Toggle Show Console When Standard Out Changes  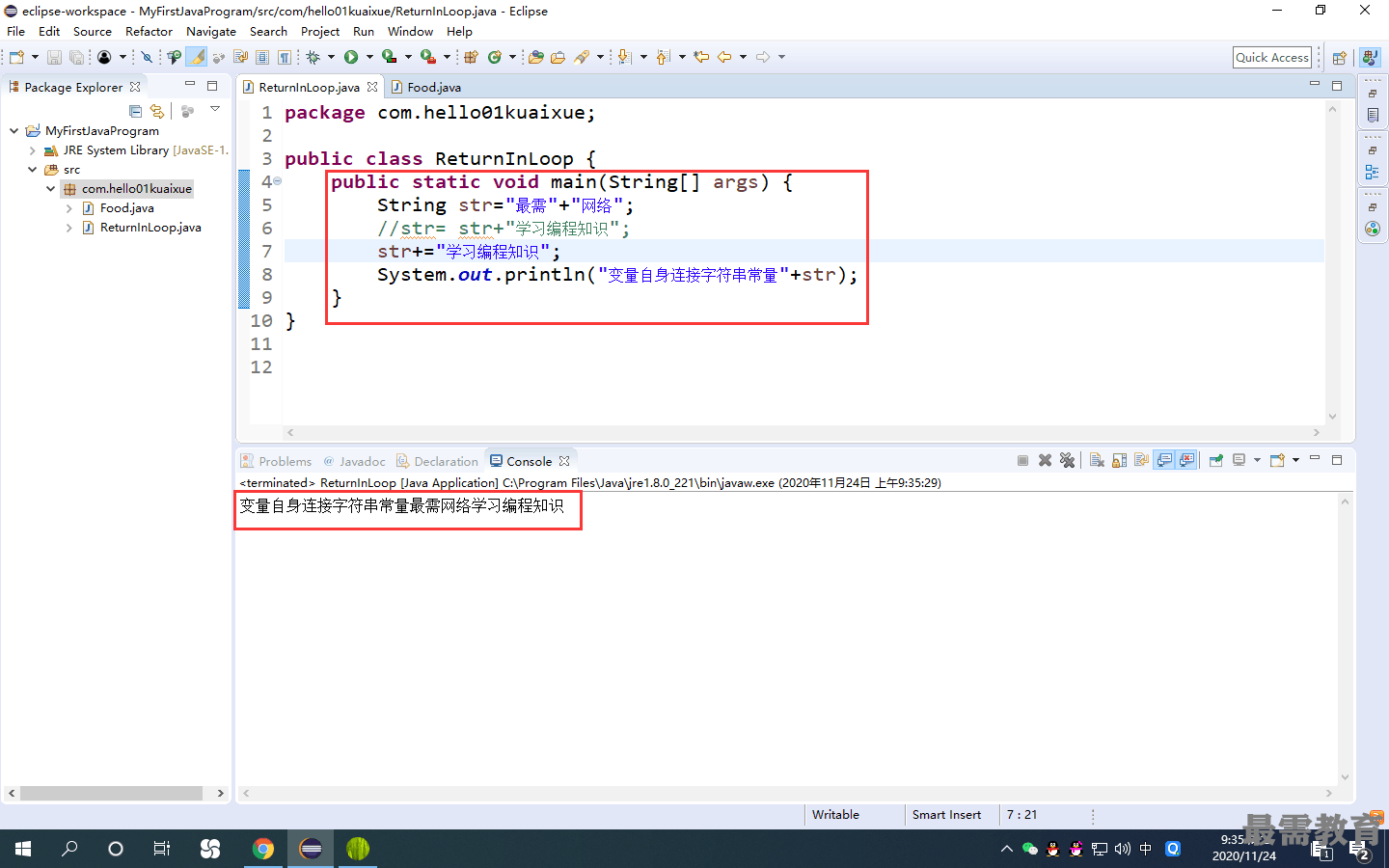coord(1164,460)
